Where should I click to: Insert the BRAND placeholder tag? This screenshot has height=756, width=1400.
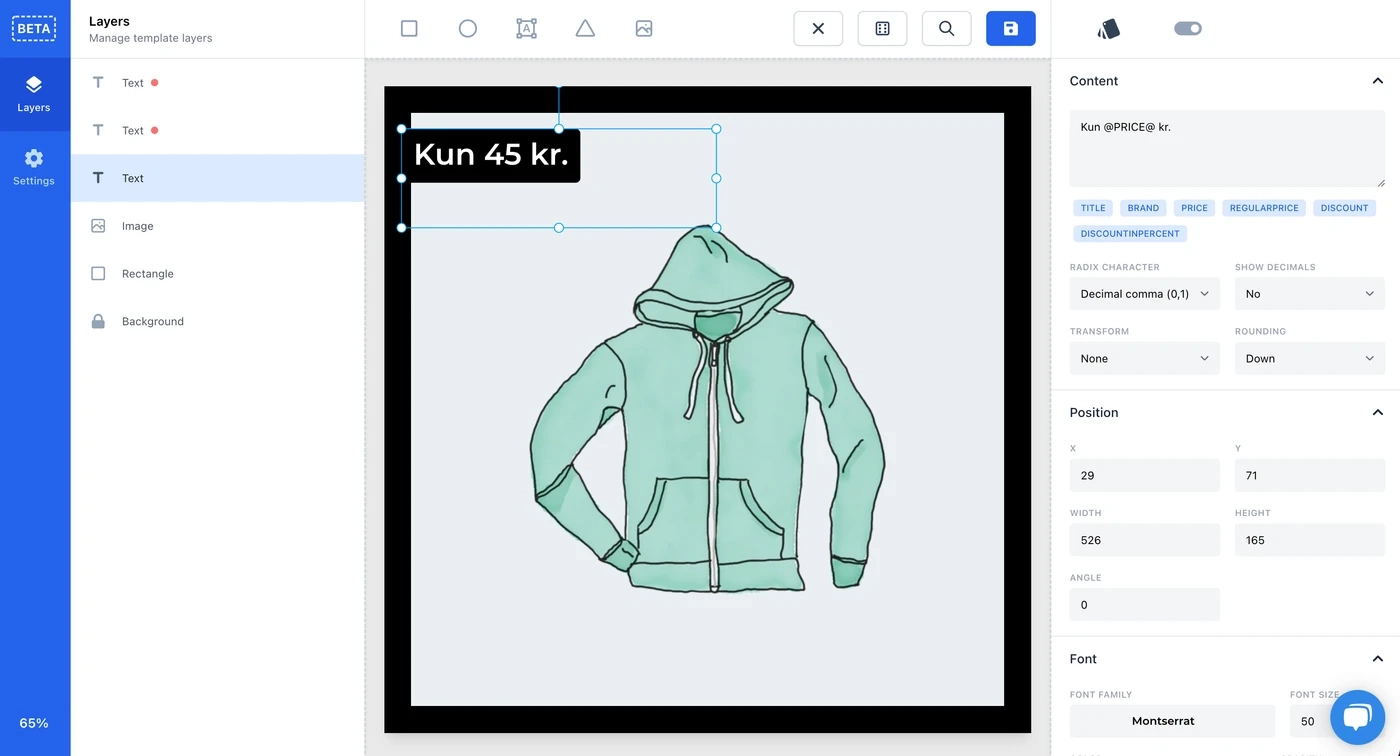pyautogui.click(x=1143, y=208)
